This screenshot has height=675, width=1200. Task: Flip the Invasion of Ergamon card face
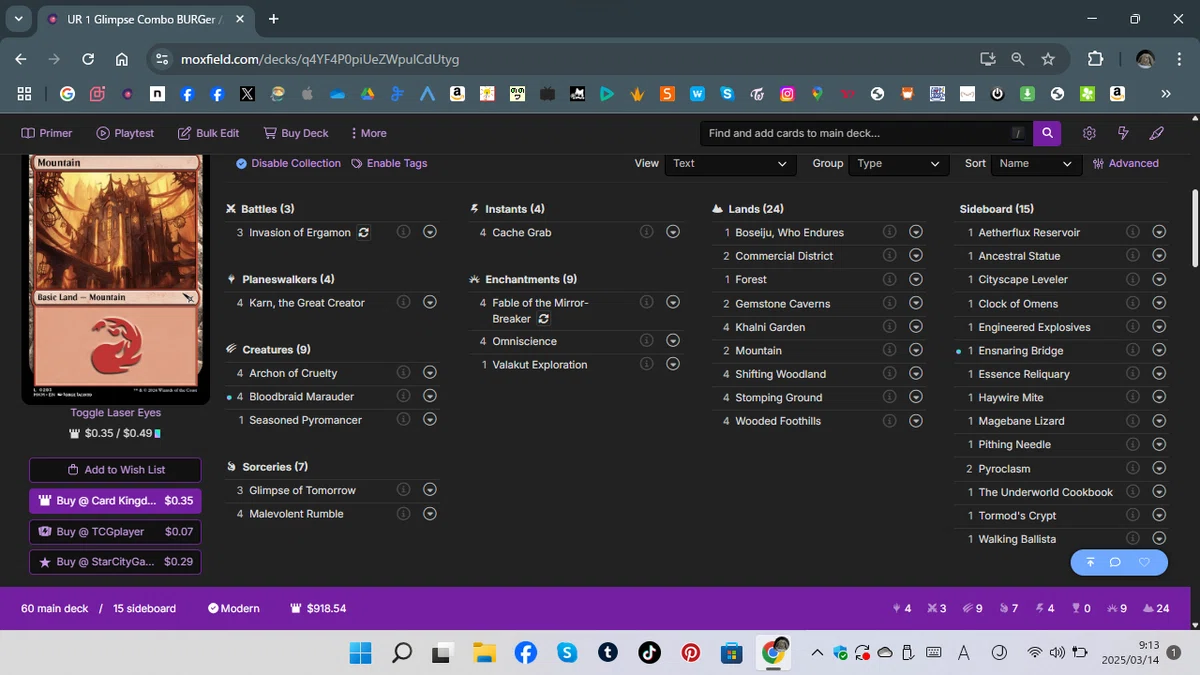[x=363, y=232]
